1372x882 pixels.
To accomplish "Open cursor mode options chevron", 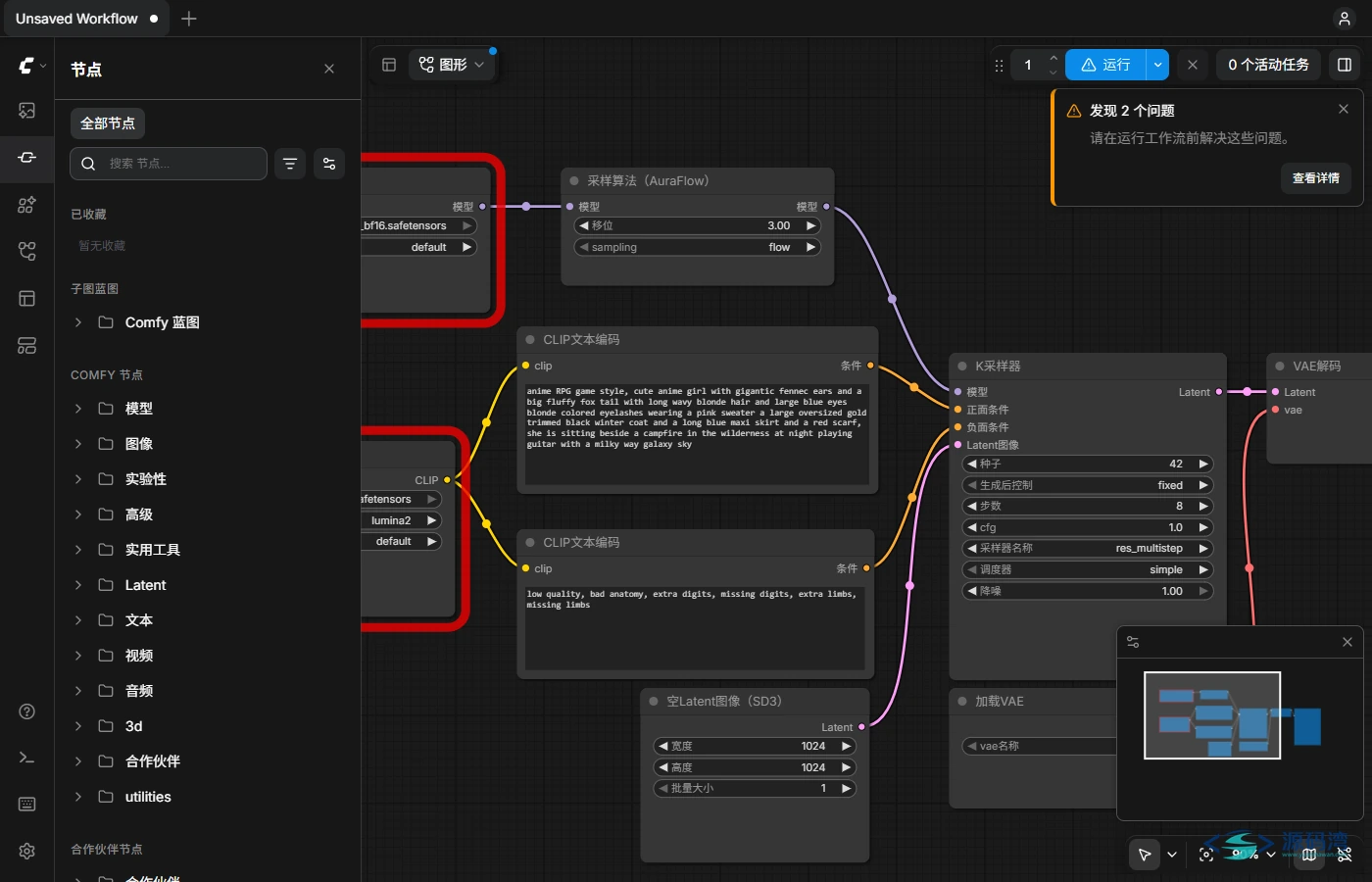I will click(1172, 855).
